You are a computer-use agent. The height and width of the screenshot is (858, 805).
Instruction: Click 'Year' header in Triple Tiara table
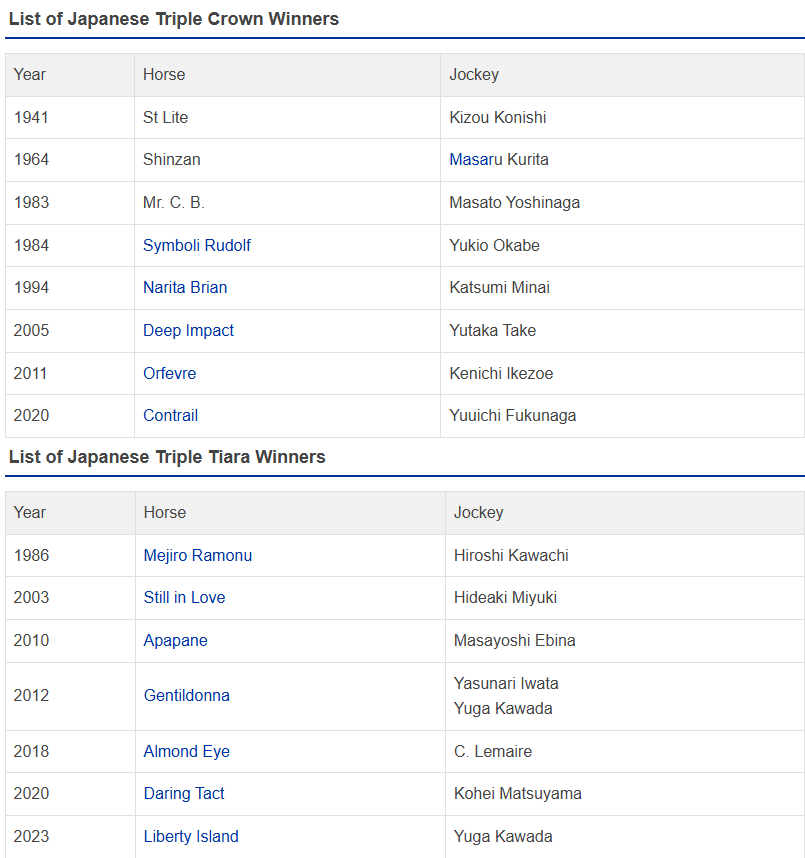click(30, 512)
